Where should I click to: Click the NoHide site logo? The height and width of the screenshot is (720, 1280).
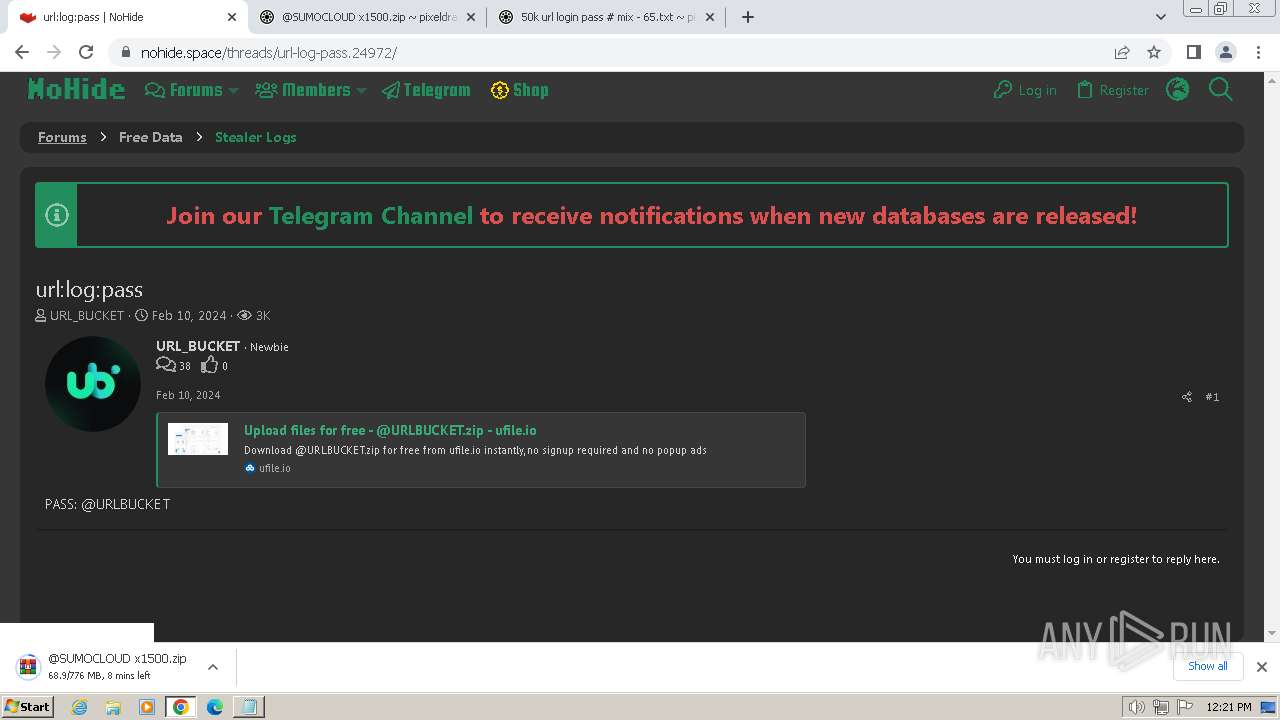pyautogui.click(x=76, y=90)
